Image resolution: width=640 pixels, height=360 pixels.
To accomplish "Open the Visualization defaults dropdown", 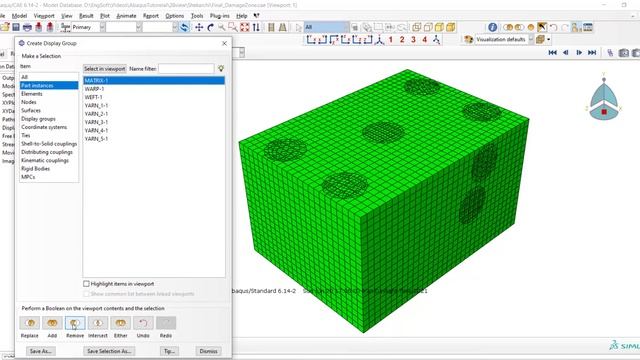I will pos(531,40).
